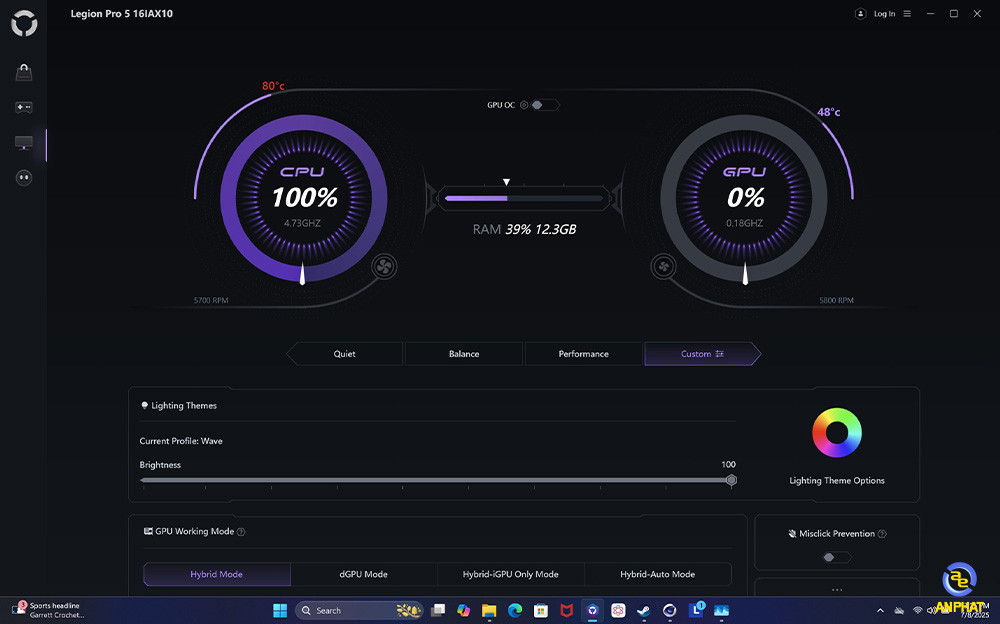Open the shopping bag store page
This screenshot has width=1000, height=624.
pyautogui.click(x=24, y=72)
